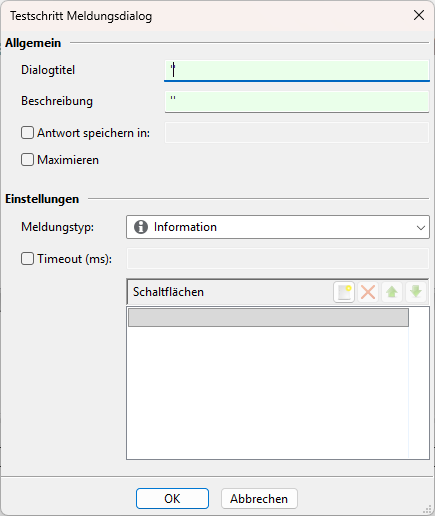435x516 pixels.
Task: Close the Testschritt Meldungsdialog window
Action: click(x=419, y=15)
